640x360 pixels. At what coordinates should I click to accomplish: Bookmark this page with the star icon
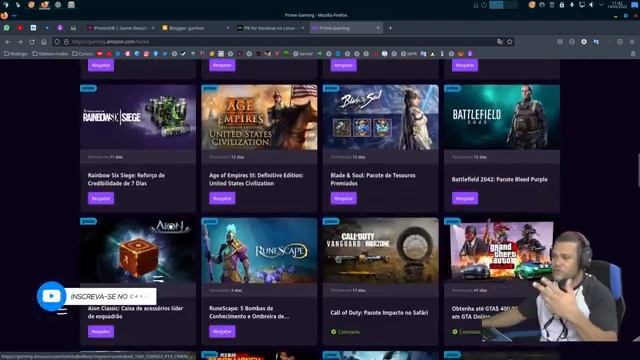pos(509,42)
